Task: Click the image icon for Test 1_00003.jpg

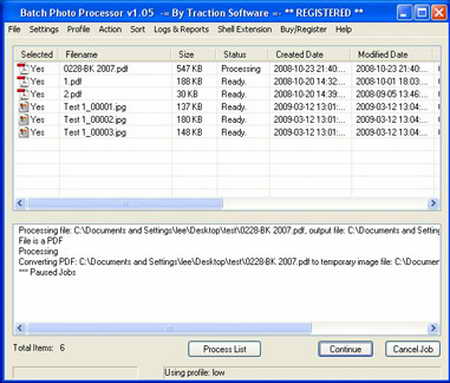Action: click(23, 132)
